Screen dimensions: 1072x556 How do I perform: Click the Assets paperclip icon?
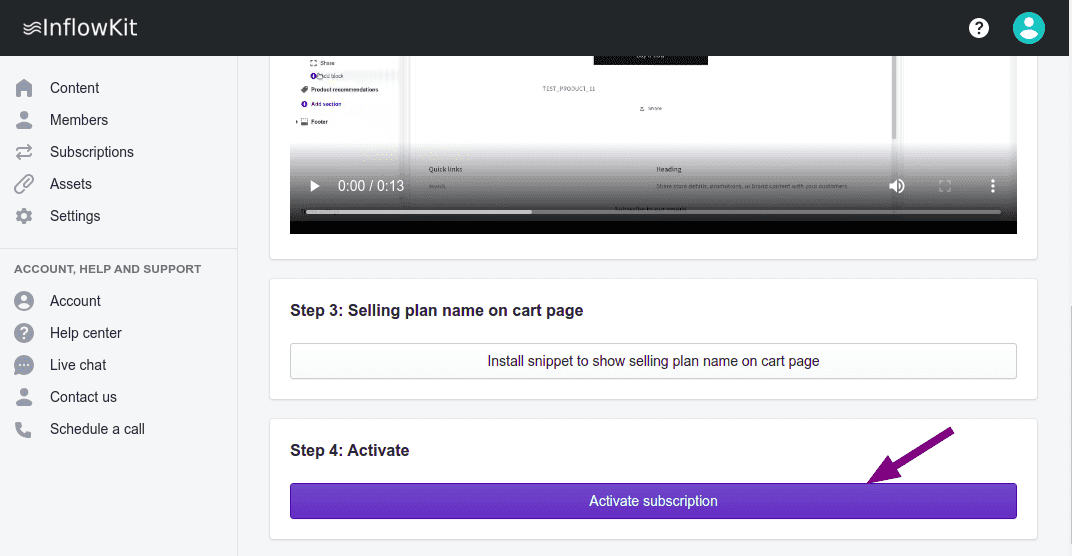[x=24, y=184]
